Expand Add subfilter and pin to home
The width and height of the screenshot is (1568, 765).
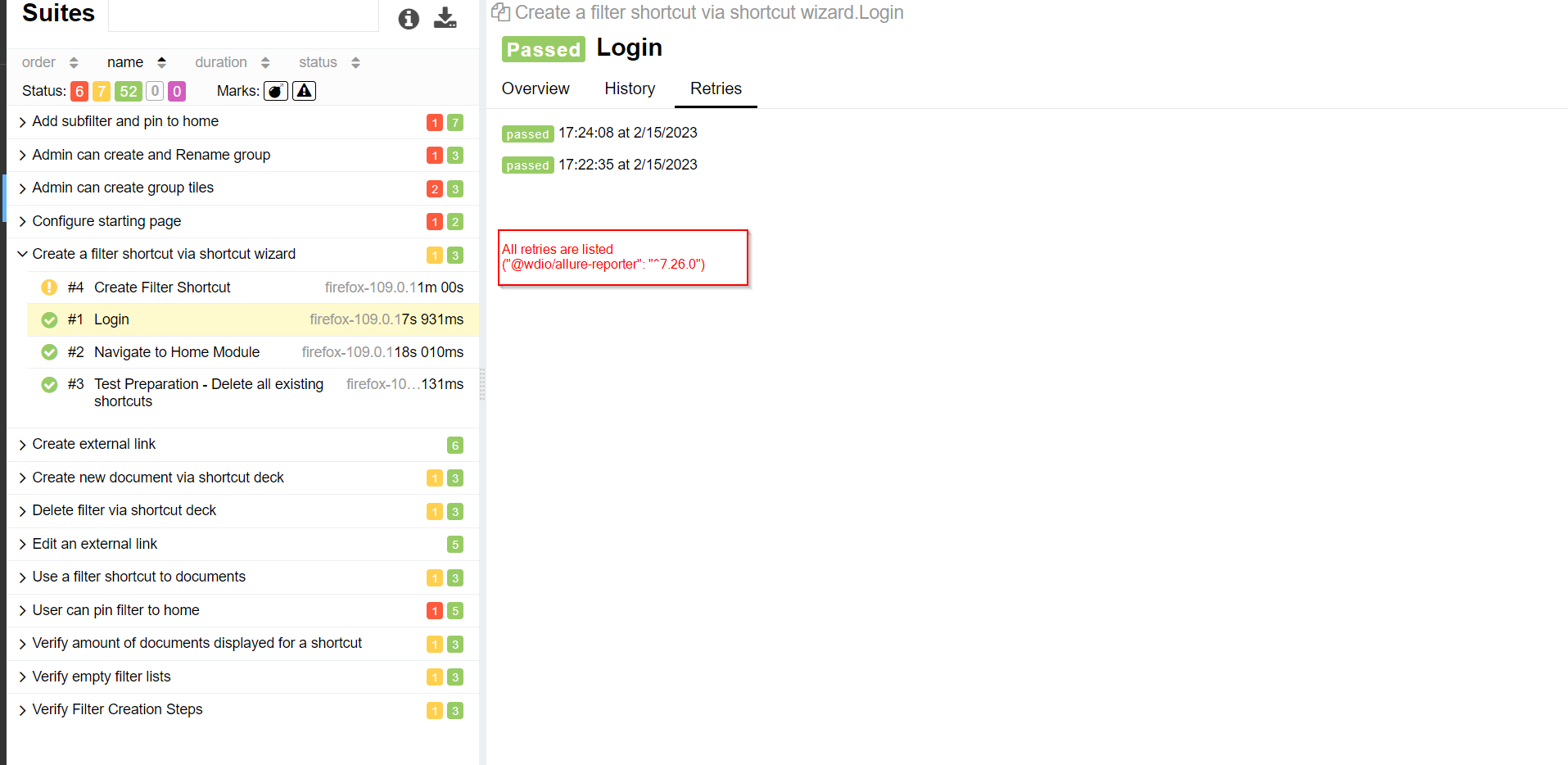pos(242,122)
